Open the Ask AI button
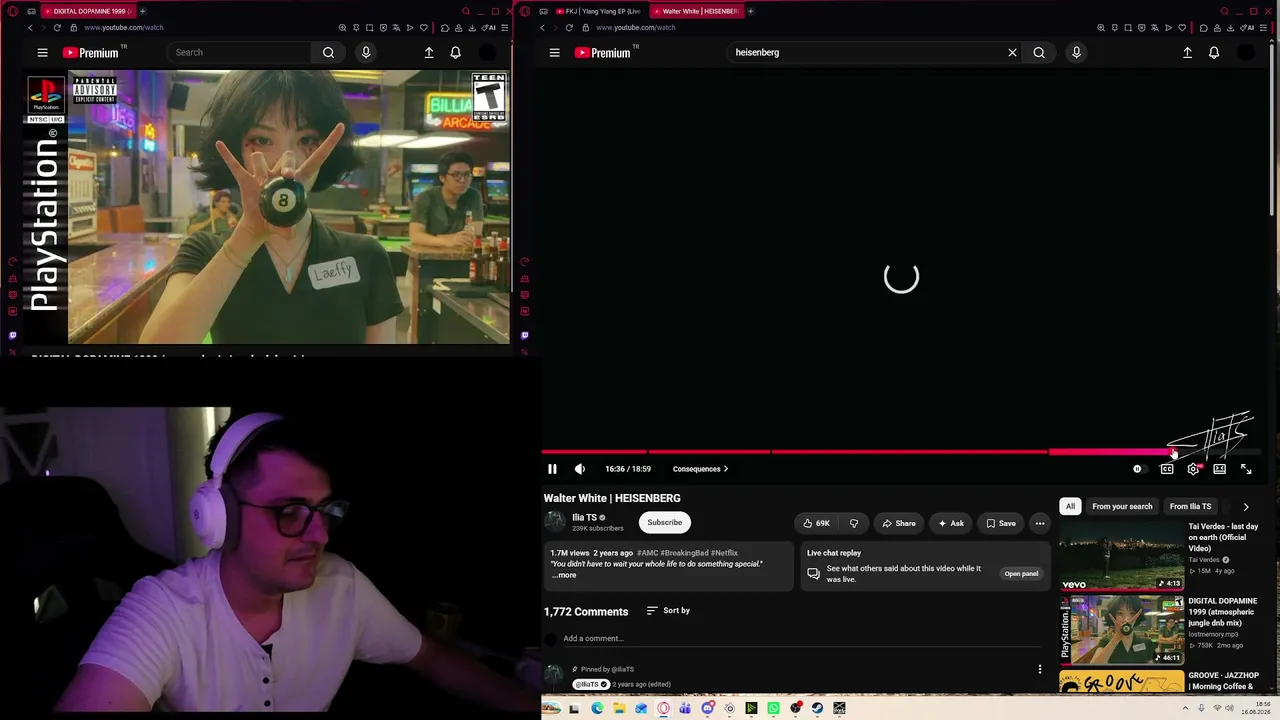This screenshot has width=1280, height=720. click(950, 523)
